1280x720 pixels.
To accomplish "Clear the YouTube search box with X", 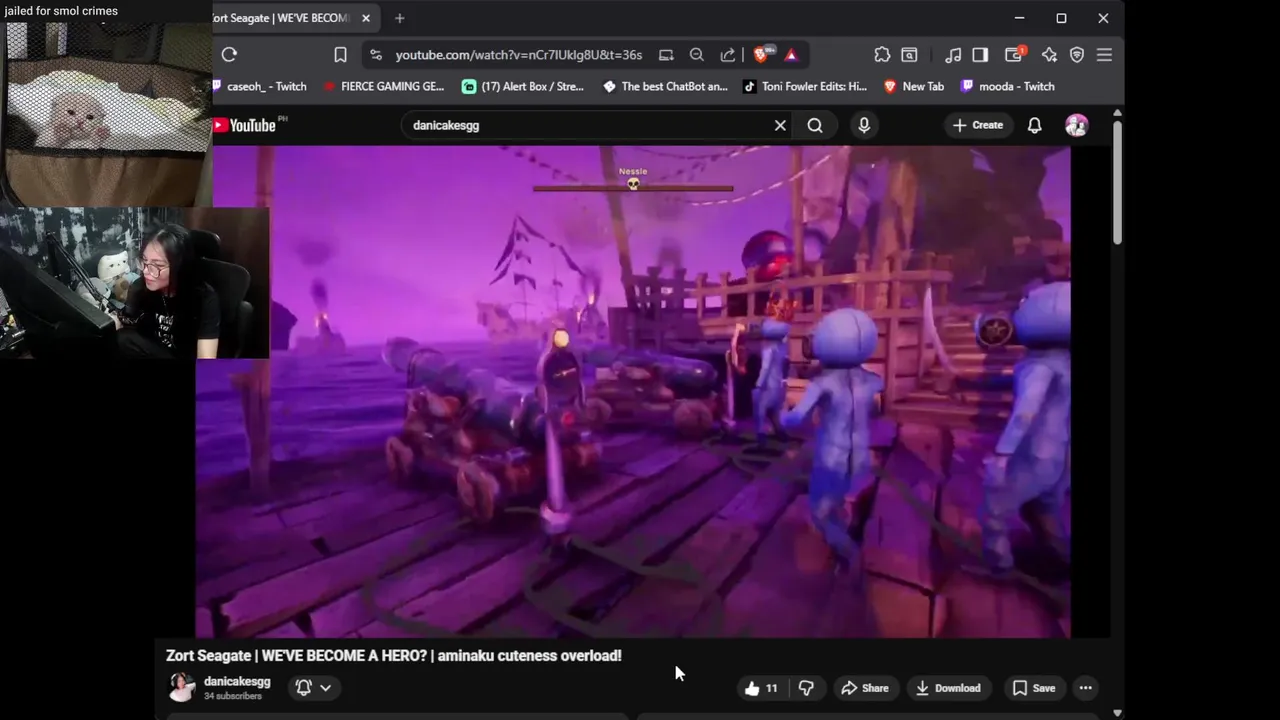I will click(x=780, y=125).
